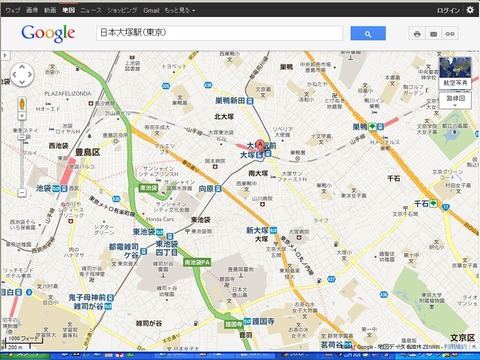This screenshot has width=480, height=360.
Task: Click the red marker A pin
Action: point(261,146)
